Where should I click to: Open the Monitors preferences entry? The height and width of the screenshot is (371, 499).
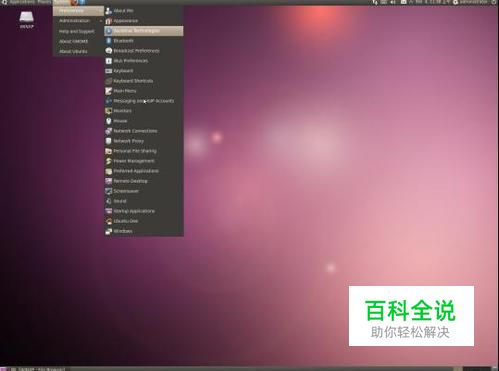pos(144,111)
